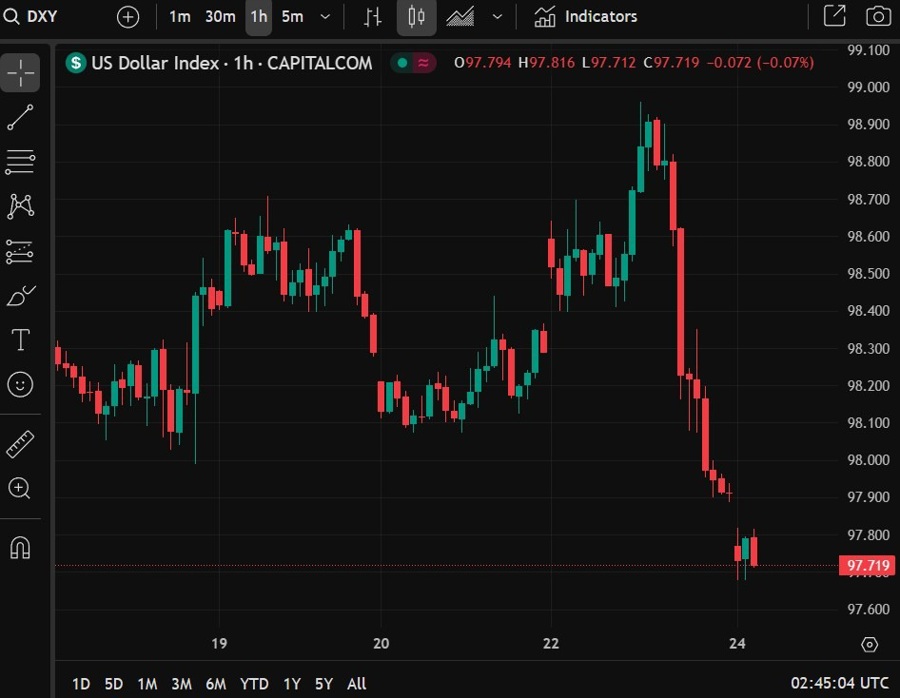Open the scale settings gear

[868, 645]
